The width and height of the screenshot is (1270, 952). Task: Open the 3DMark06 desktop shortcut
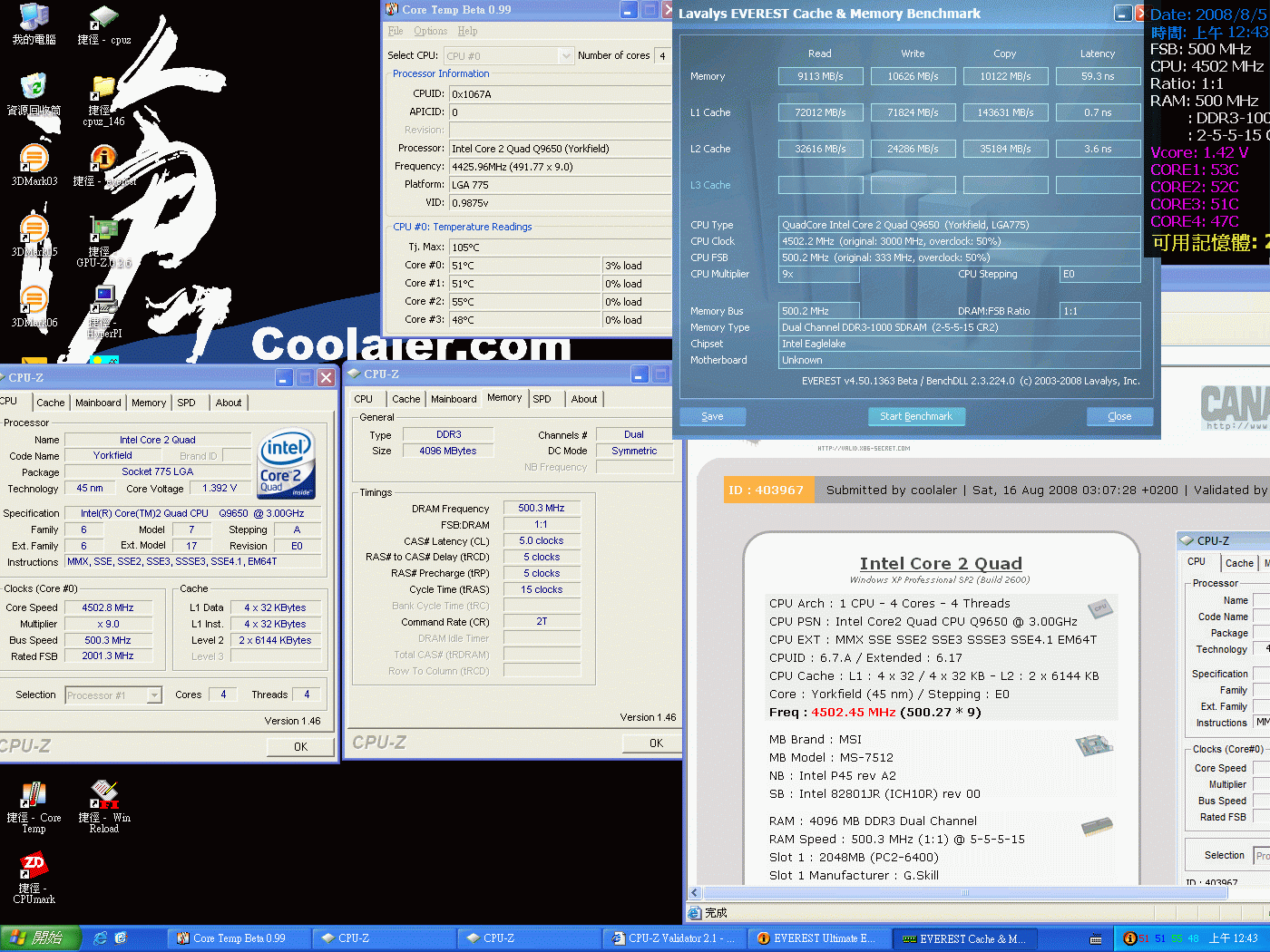pyautogui.click(x=34, y=301)
